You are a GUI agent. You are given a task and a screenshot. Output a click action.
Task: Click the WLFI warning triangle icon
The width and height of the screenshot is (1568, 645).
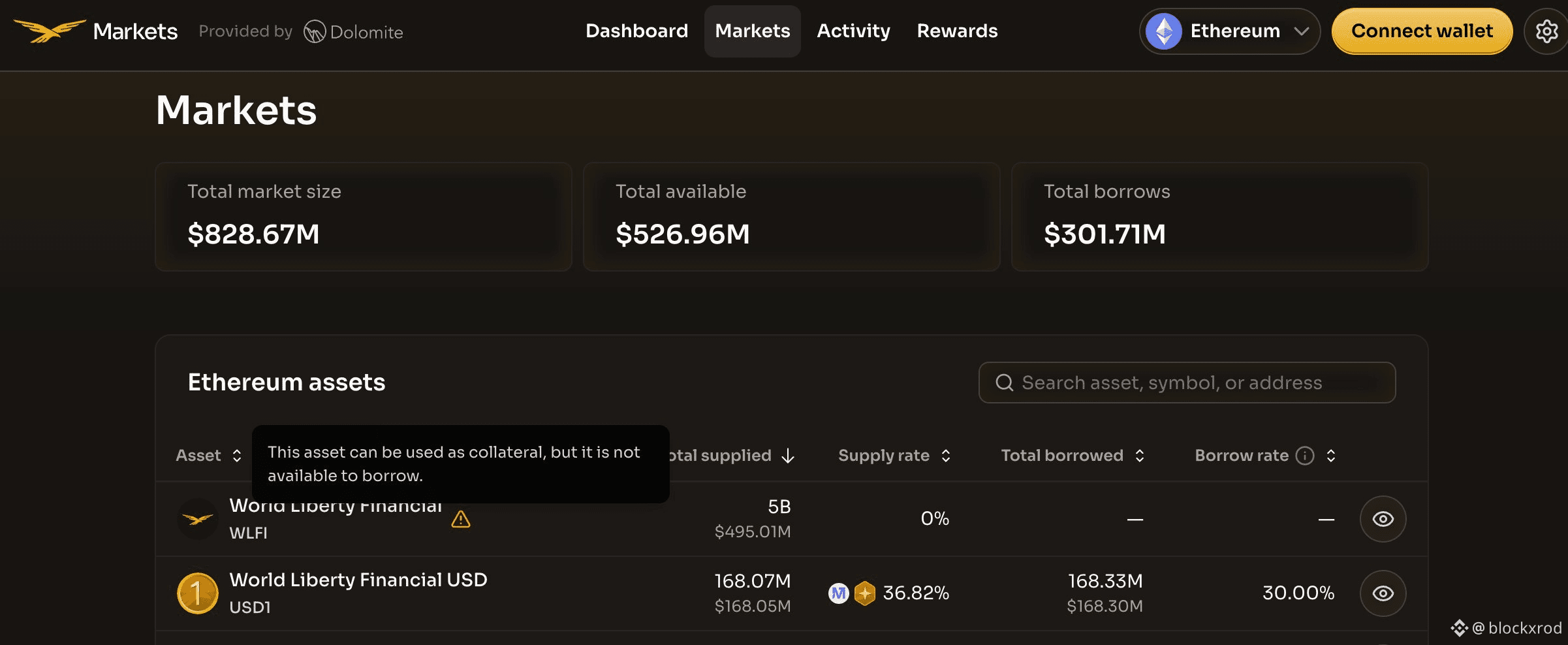(461, 519)
